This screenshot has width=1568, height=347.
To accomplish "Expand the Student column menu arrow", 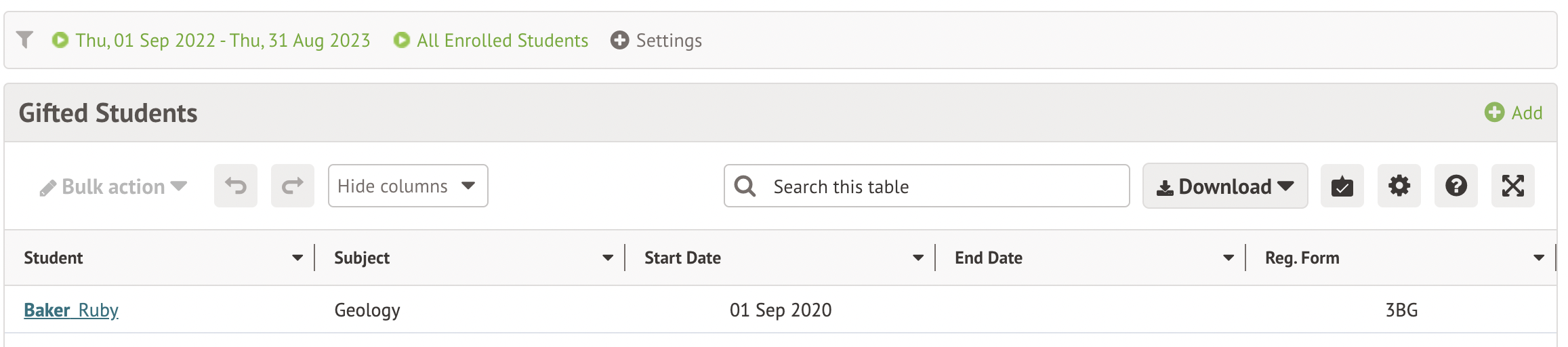I will point(297,258).
